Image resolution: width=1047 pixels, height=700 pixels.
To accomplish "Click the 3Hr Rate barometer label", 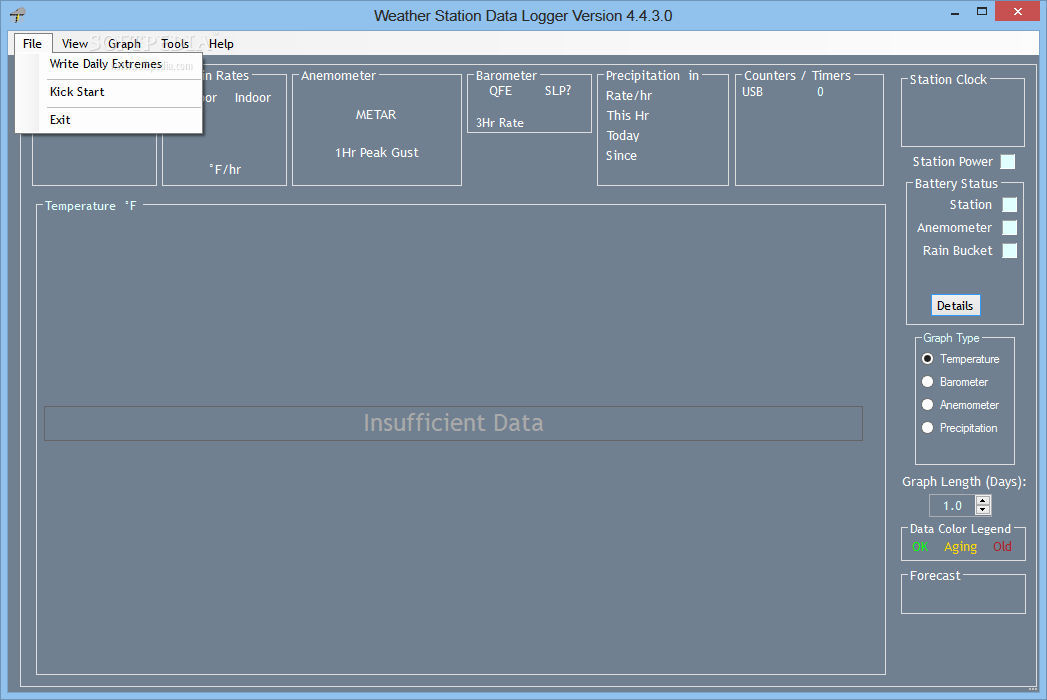I will 499,123.
